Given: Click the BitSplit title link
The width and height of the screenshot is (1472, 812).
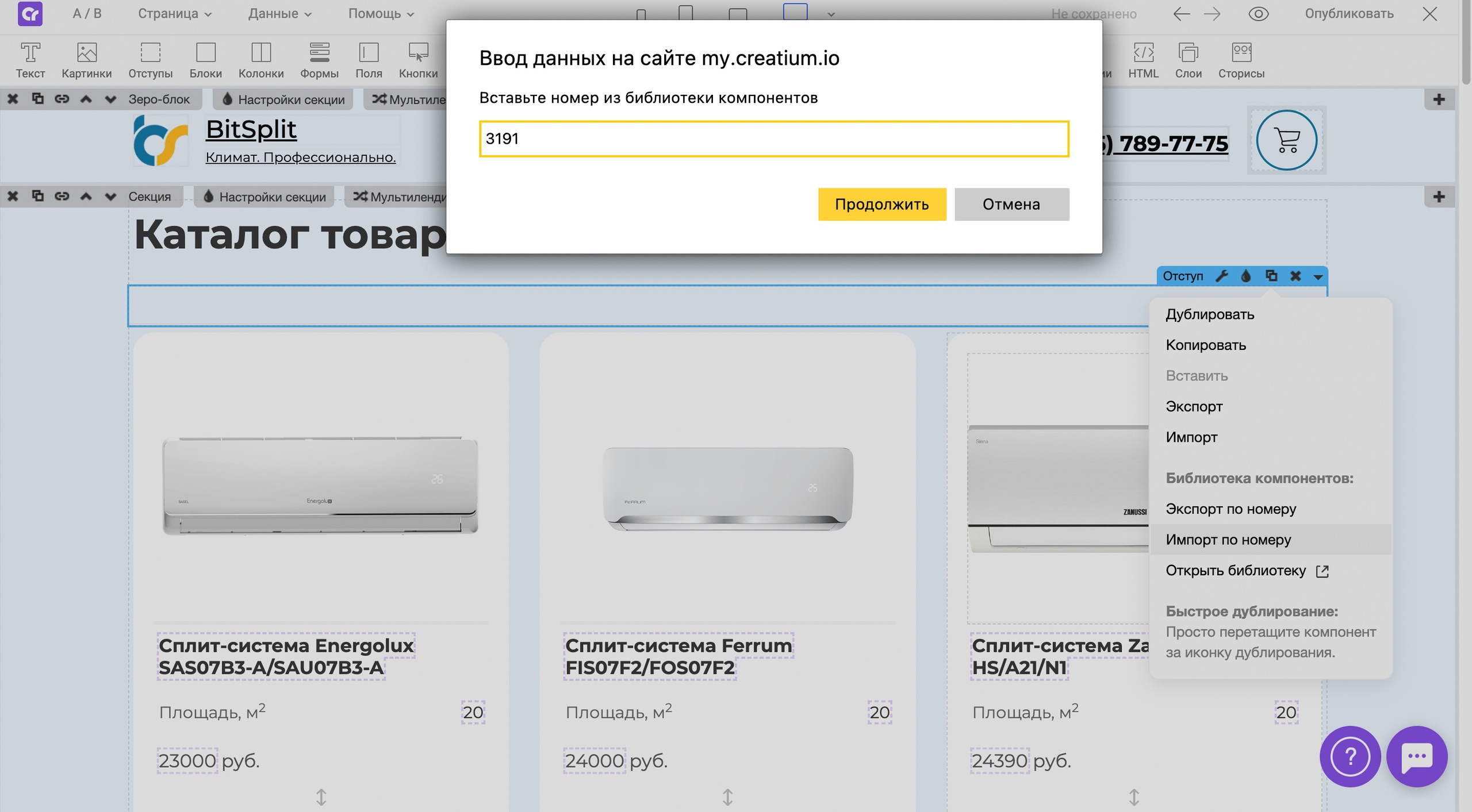Looking at the screenshot, I should 251,129.
